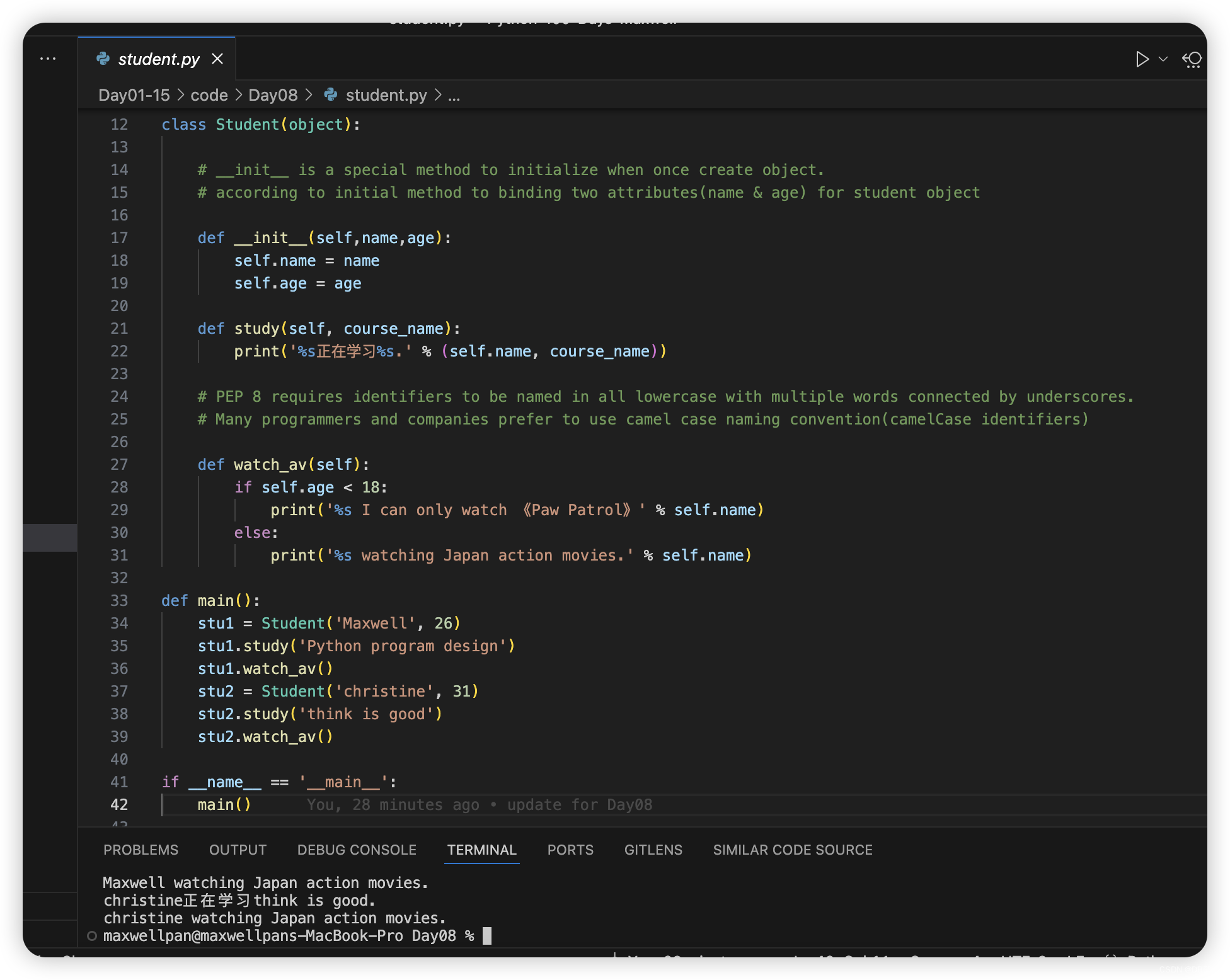Click the GitLens history icon
The width and height of the screenshot is (1230, 980).
[x=1192, y=59]
